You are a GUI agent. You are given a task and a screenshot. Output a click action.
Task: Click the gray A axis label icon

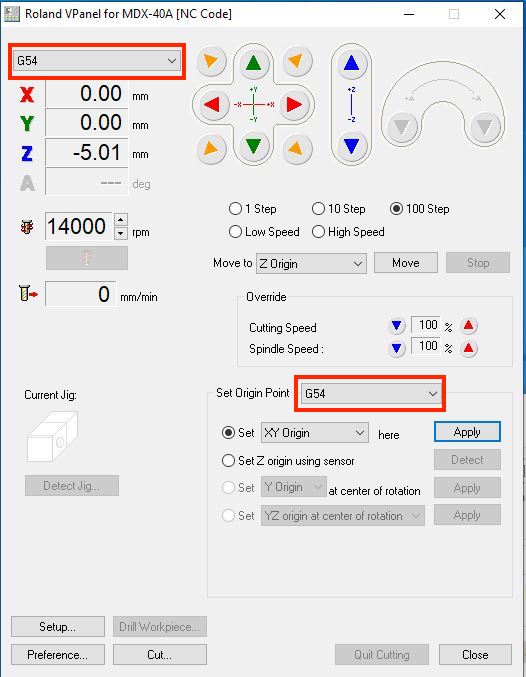click(x=27, y=183)
